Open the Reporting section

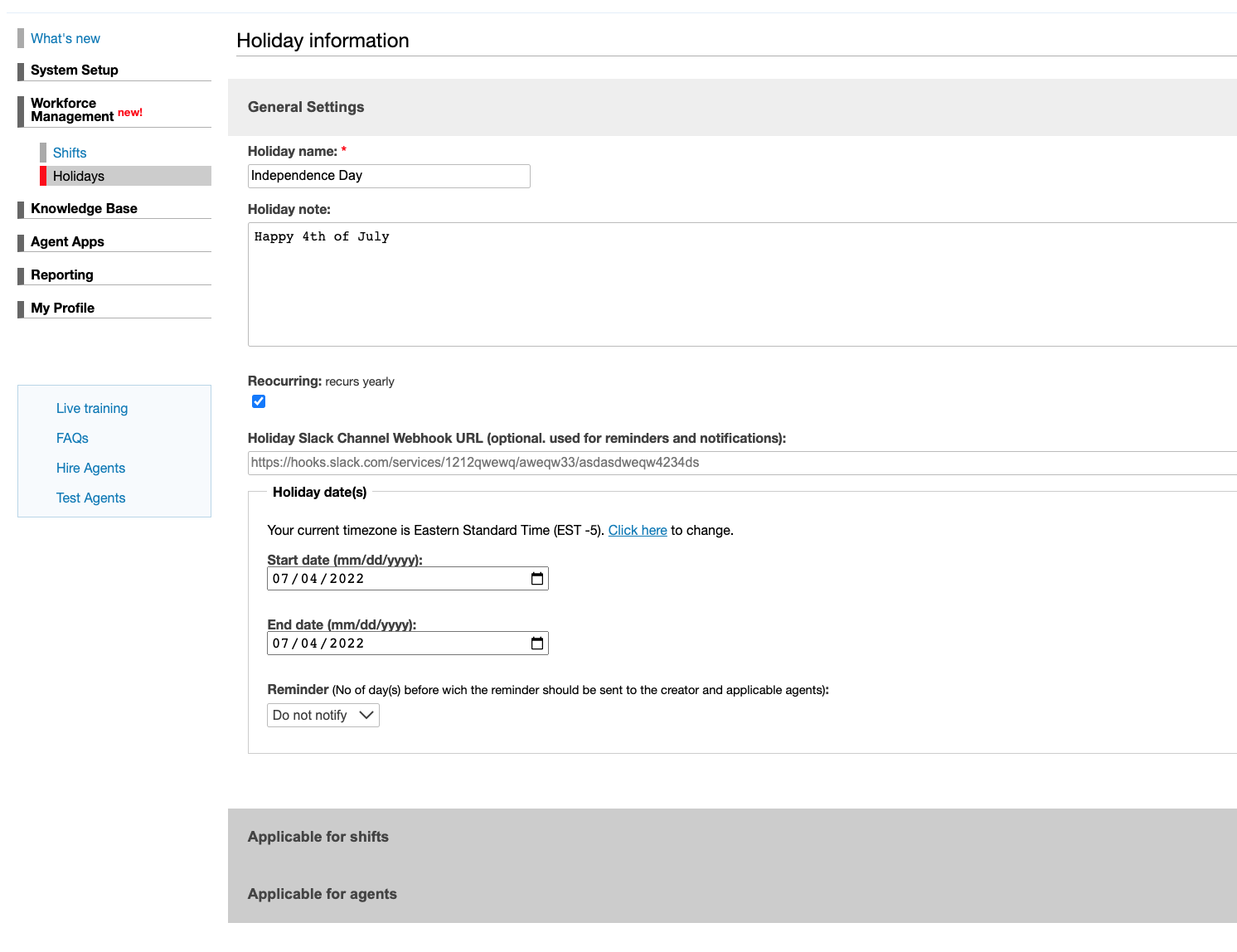tap(62, 274)
